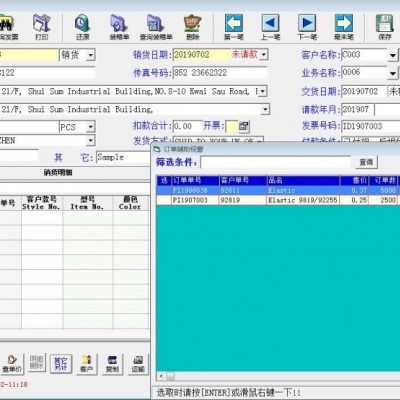The height and width of the screenshot is (400, 400).
Task: Click the 打印 (print) toolbar icon
Action: tap(42, 27)
